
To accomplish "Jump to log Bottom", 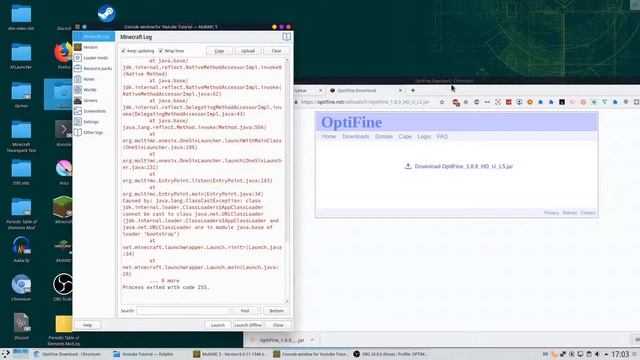I will (x=276, y=311).
